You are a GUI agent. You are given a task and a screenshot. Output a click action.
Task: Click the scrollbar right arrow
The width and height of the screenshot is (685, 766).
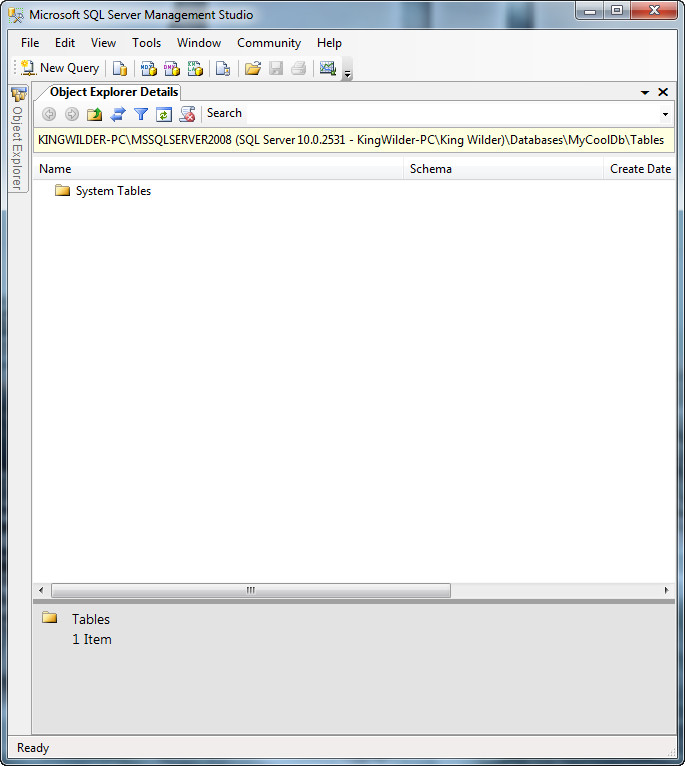666,590
